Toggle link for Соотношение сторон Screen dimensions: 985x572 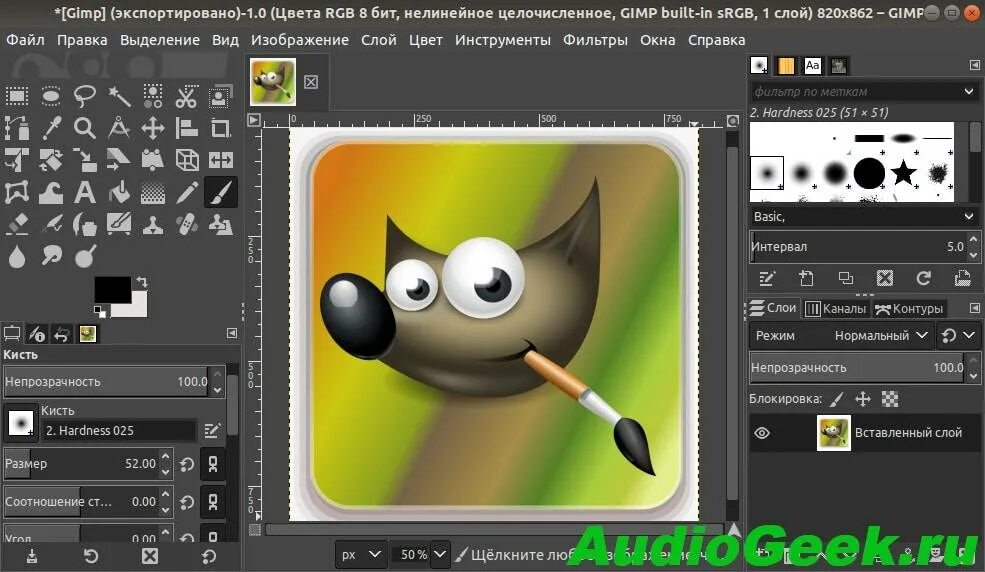tap(213, 502)
